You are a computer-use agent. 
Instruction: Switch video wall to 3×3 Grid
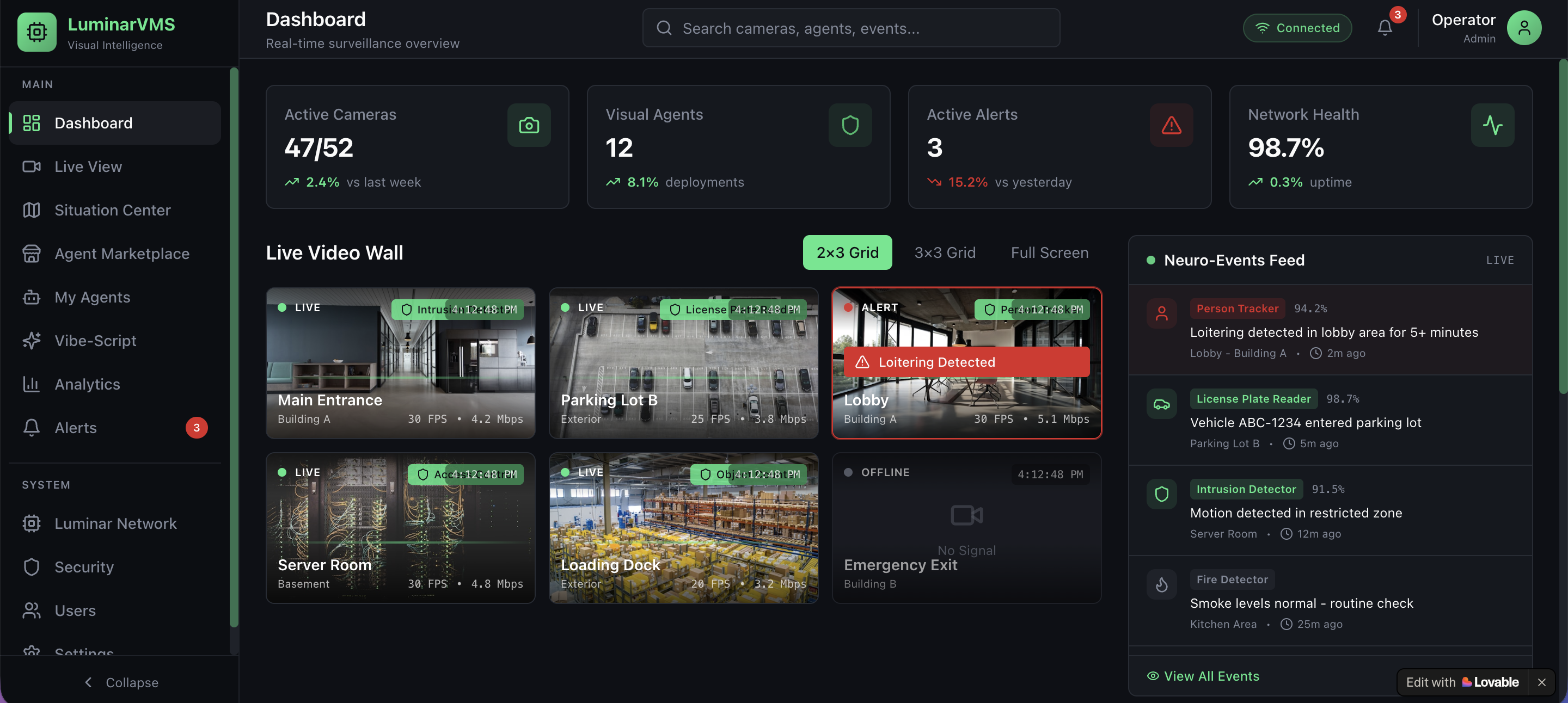945,252
